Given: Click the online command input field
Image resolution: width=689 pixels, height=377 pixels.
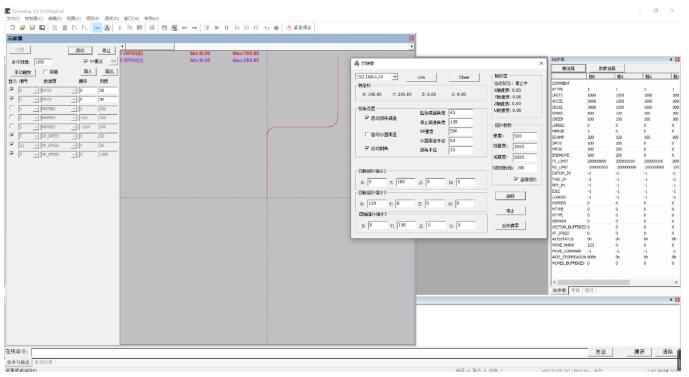Looking at the screenshot, I should point(310,352).
